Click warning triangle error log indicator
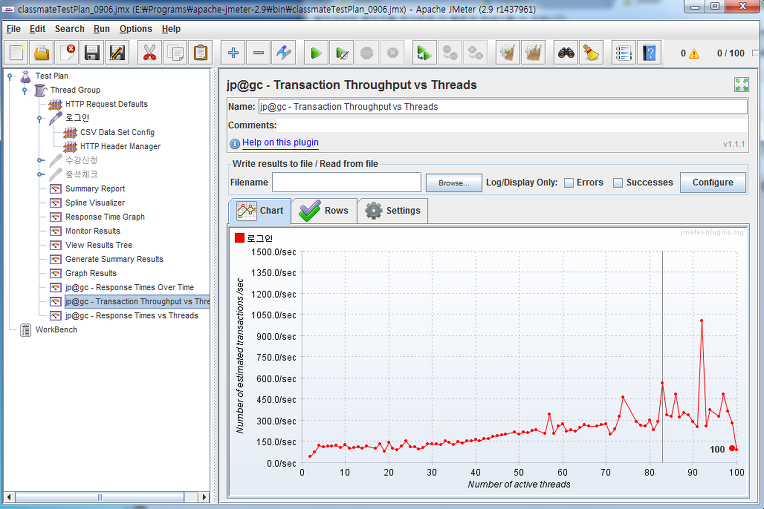The image size is (764, 509). click(694, 54)
